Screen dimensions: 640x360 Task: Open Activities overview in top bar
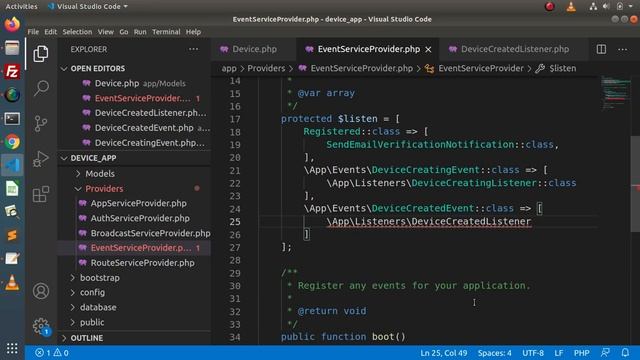pos(21,6)
